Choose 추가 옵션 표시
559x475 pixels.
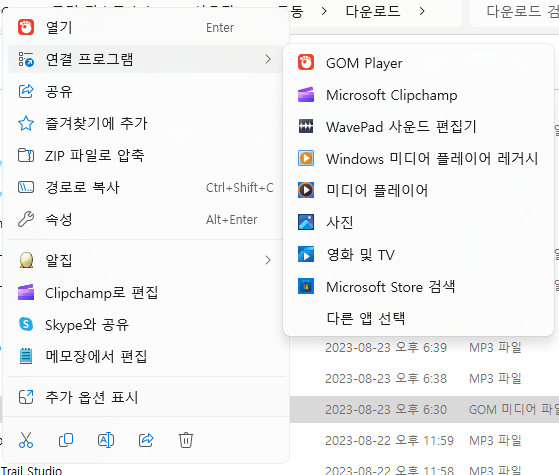click(x=92, y=397)
